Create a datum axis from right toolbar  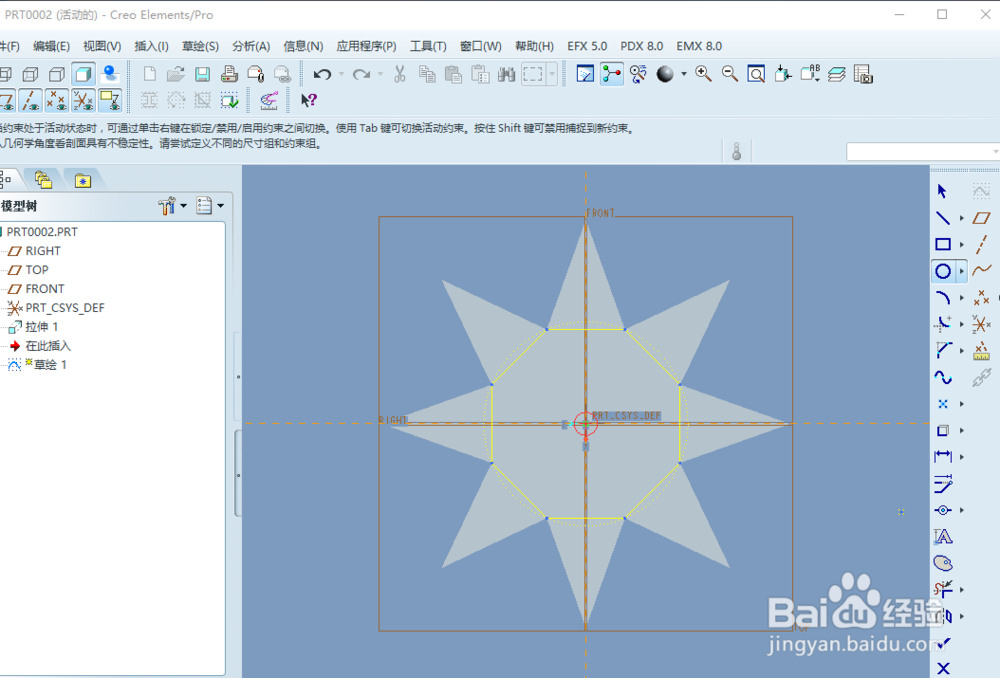pyautogui.click(x=981, y=244)
